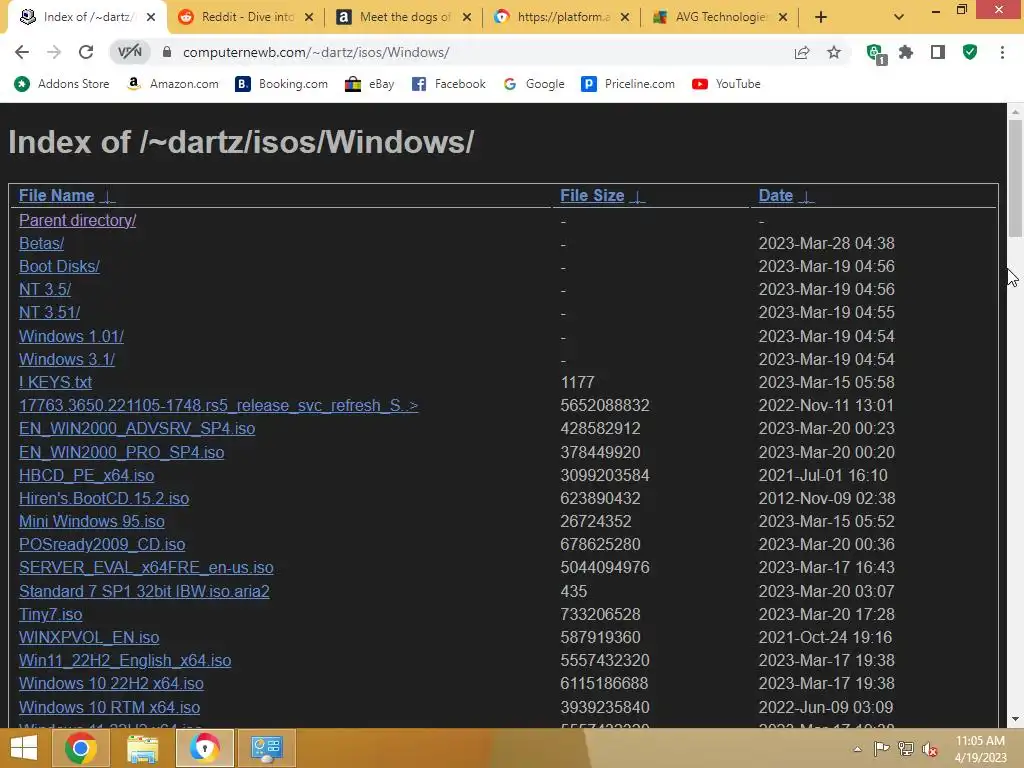Open the ! KEYS.txt file

pyautogui.click(x=56, y=382)
